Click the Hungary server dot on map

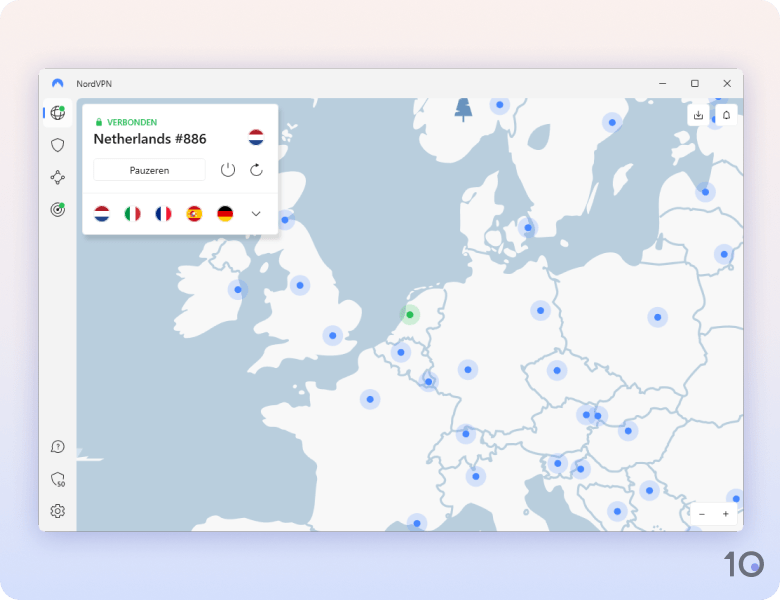click(628, 431)
